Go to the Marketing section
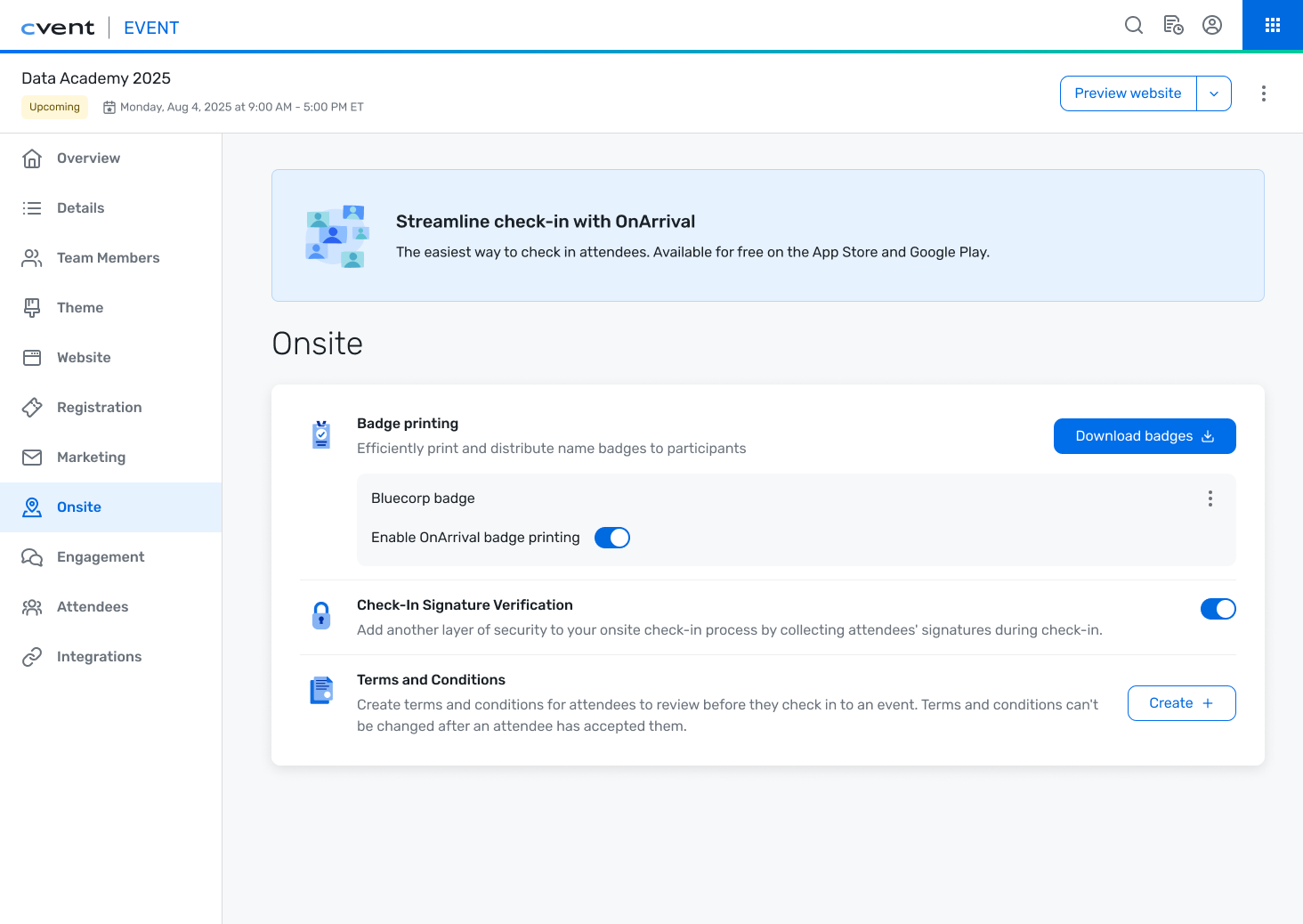Screen dimensions: 1303x924 [x=91, y=458]
